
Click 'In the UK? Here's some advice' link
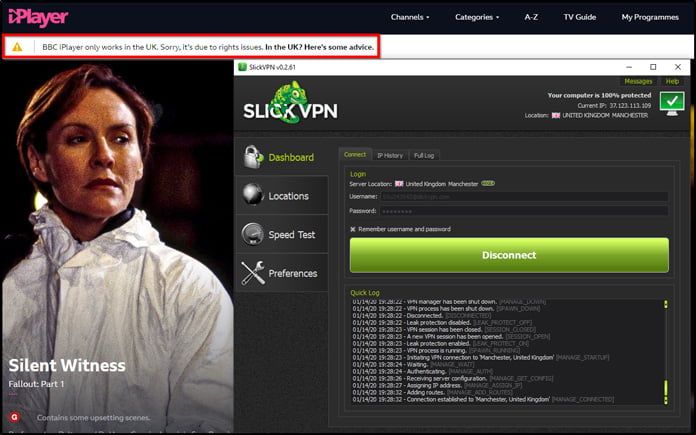[x=320, y=47]
